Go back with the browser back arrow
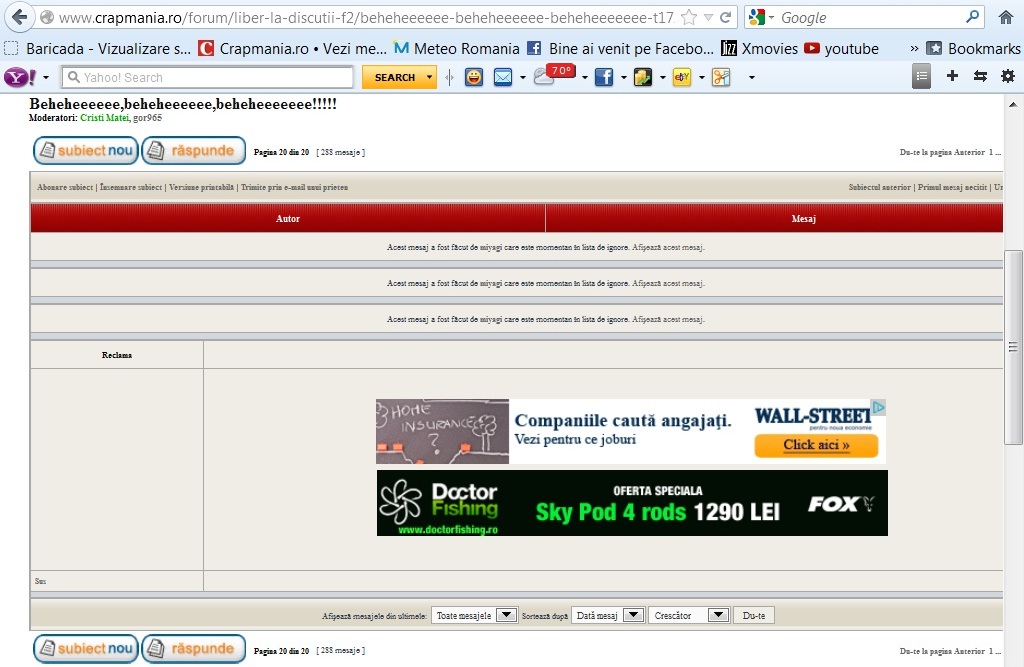Image resolution: width=1024 pixels, height=667 pixels. (19, 17)
